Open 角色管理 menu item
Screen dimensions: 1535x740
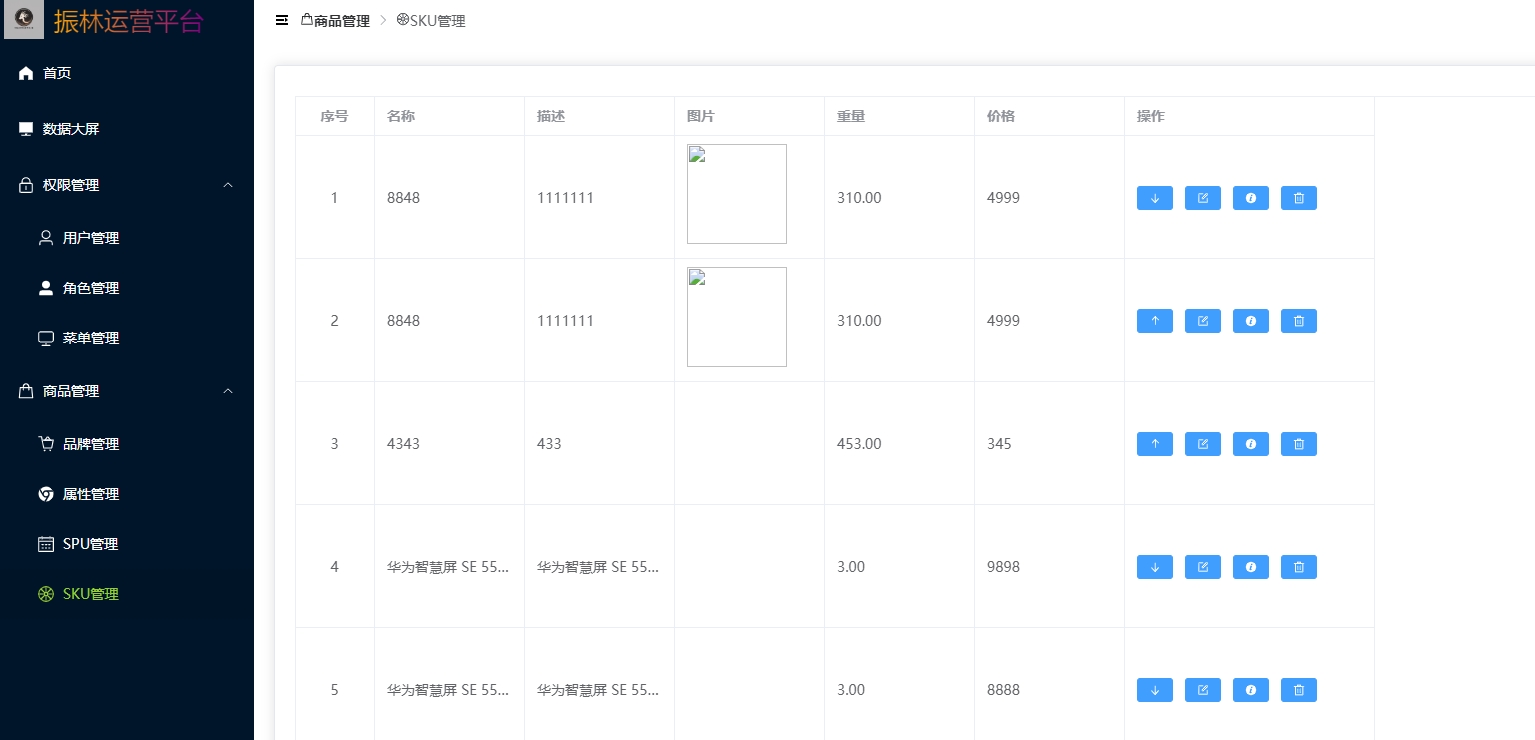(x=127, y=288)
